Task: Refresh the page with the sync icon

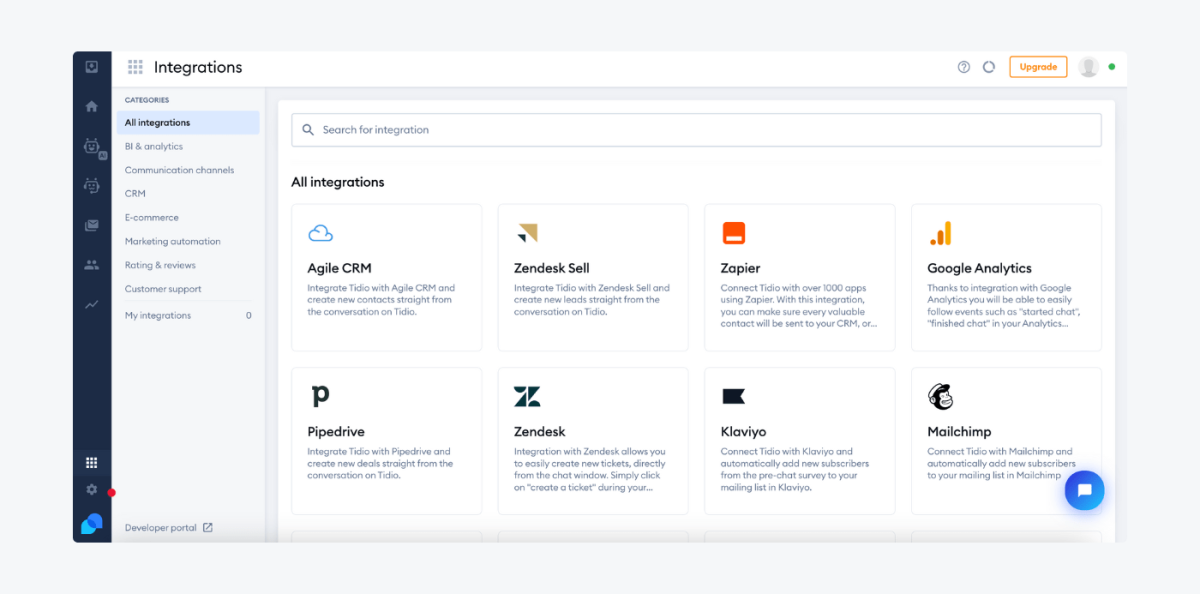Action: pos(989,66)
